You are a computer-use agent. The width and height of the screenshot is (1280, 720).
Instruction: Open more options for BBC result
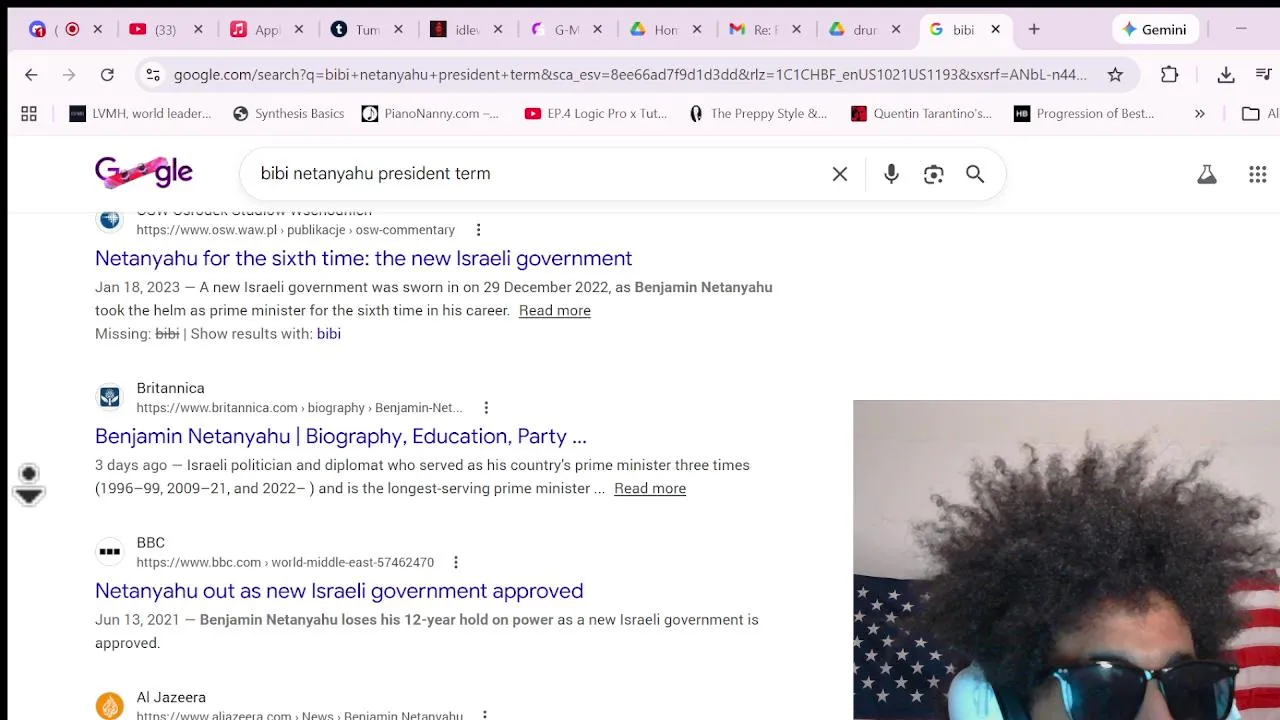455,563
